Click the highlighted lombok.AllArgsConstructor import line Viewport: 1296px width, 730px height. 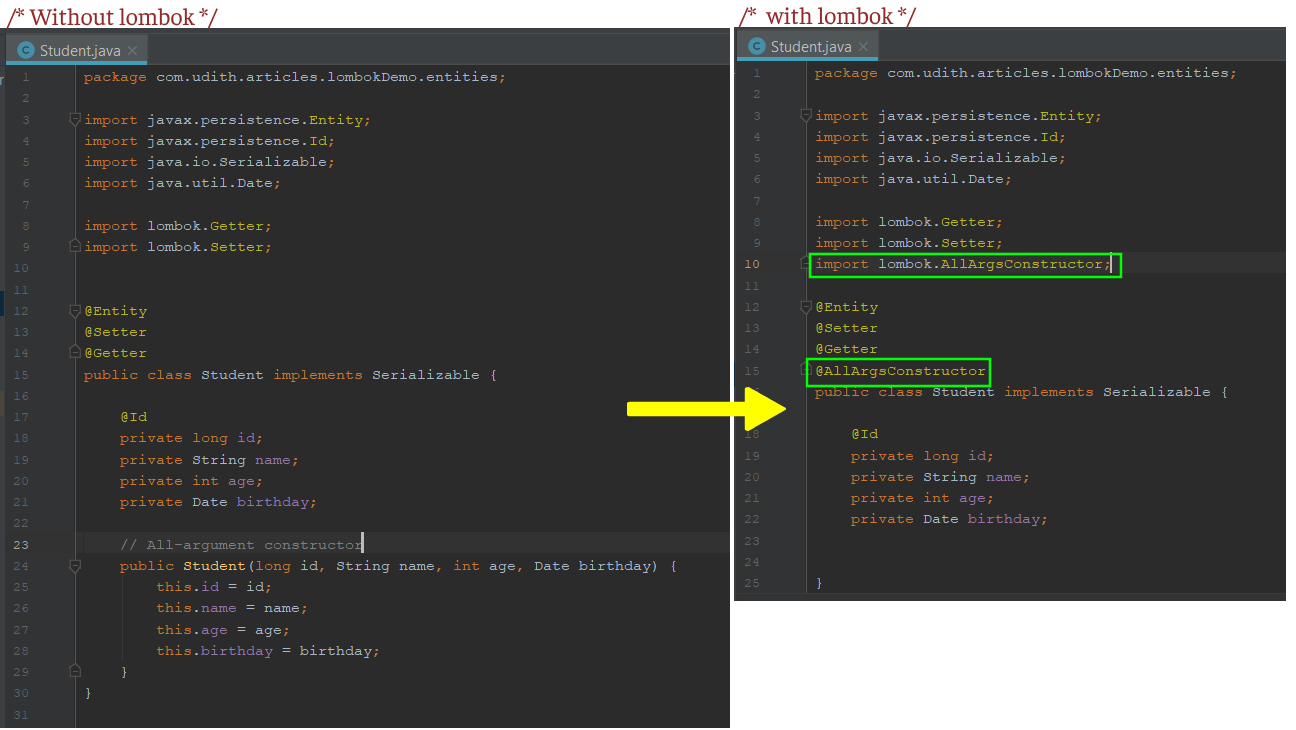coord(962,264)
